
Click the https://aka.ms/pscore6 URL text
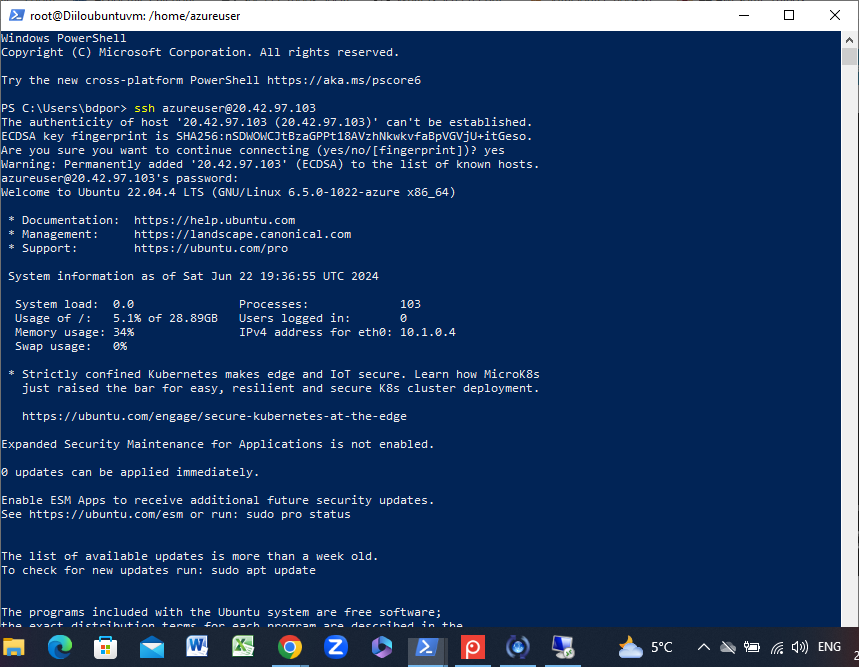point(343,80)
